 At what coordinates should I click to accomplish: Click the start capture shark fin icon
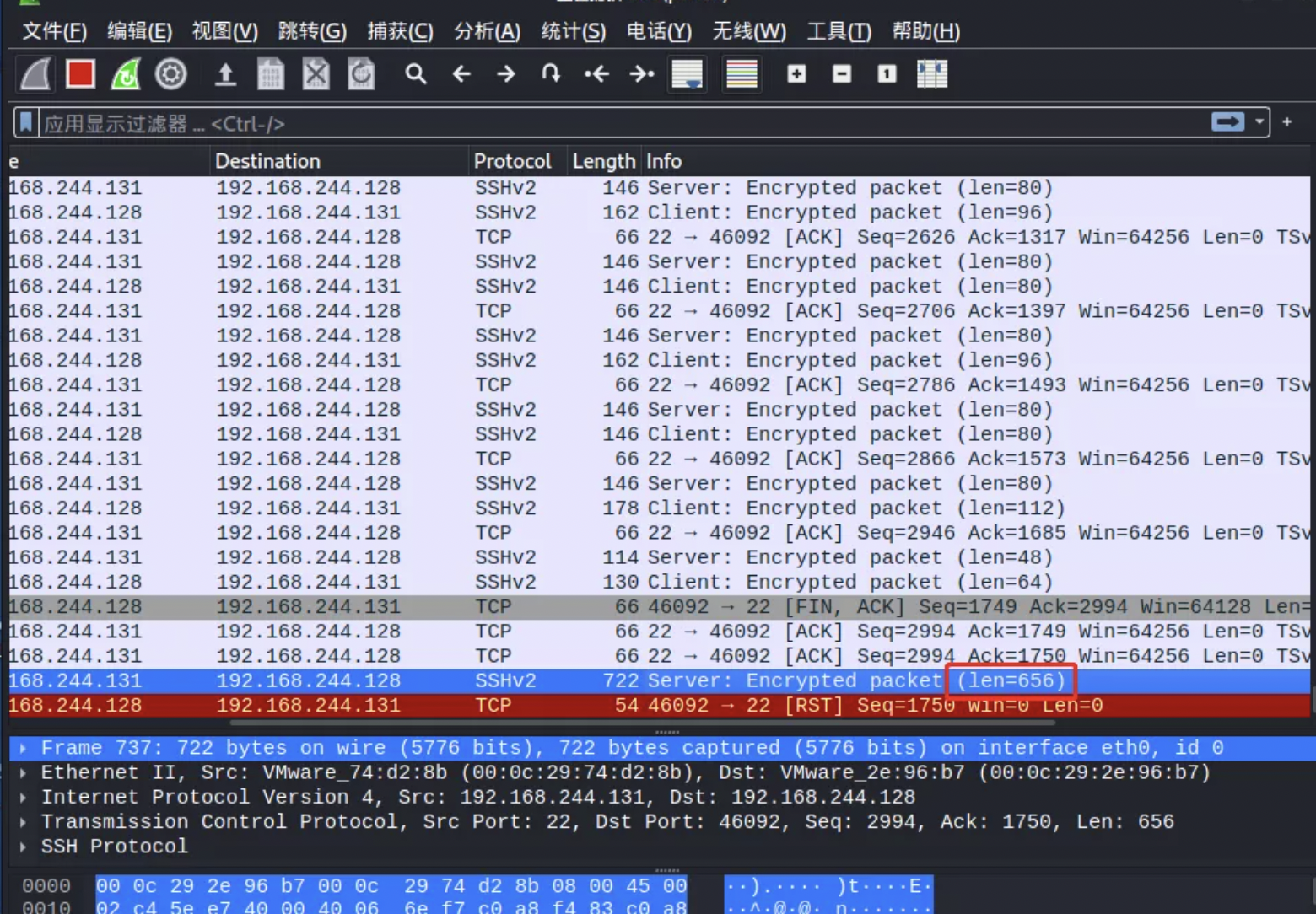(35, 74)
